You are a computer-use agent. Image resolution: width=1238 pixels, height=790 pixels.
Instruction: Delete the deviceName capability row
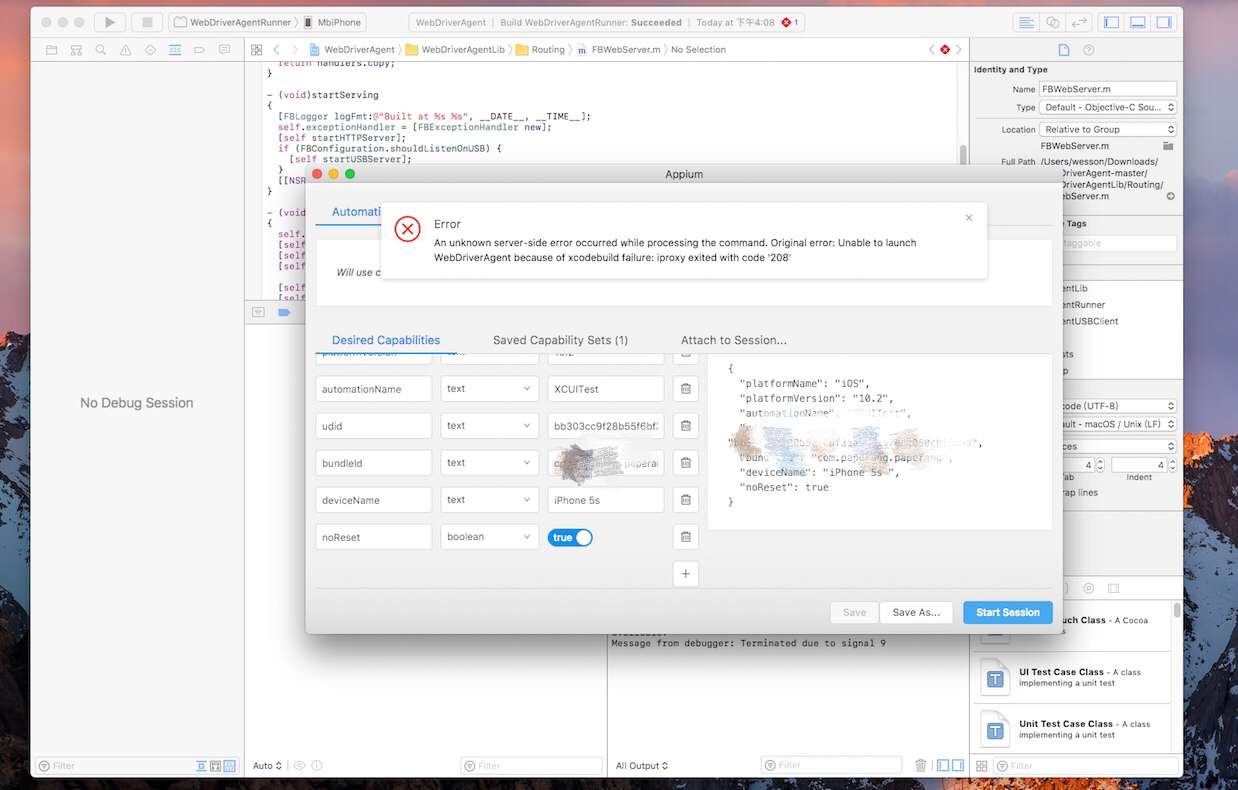pos(685,500)
